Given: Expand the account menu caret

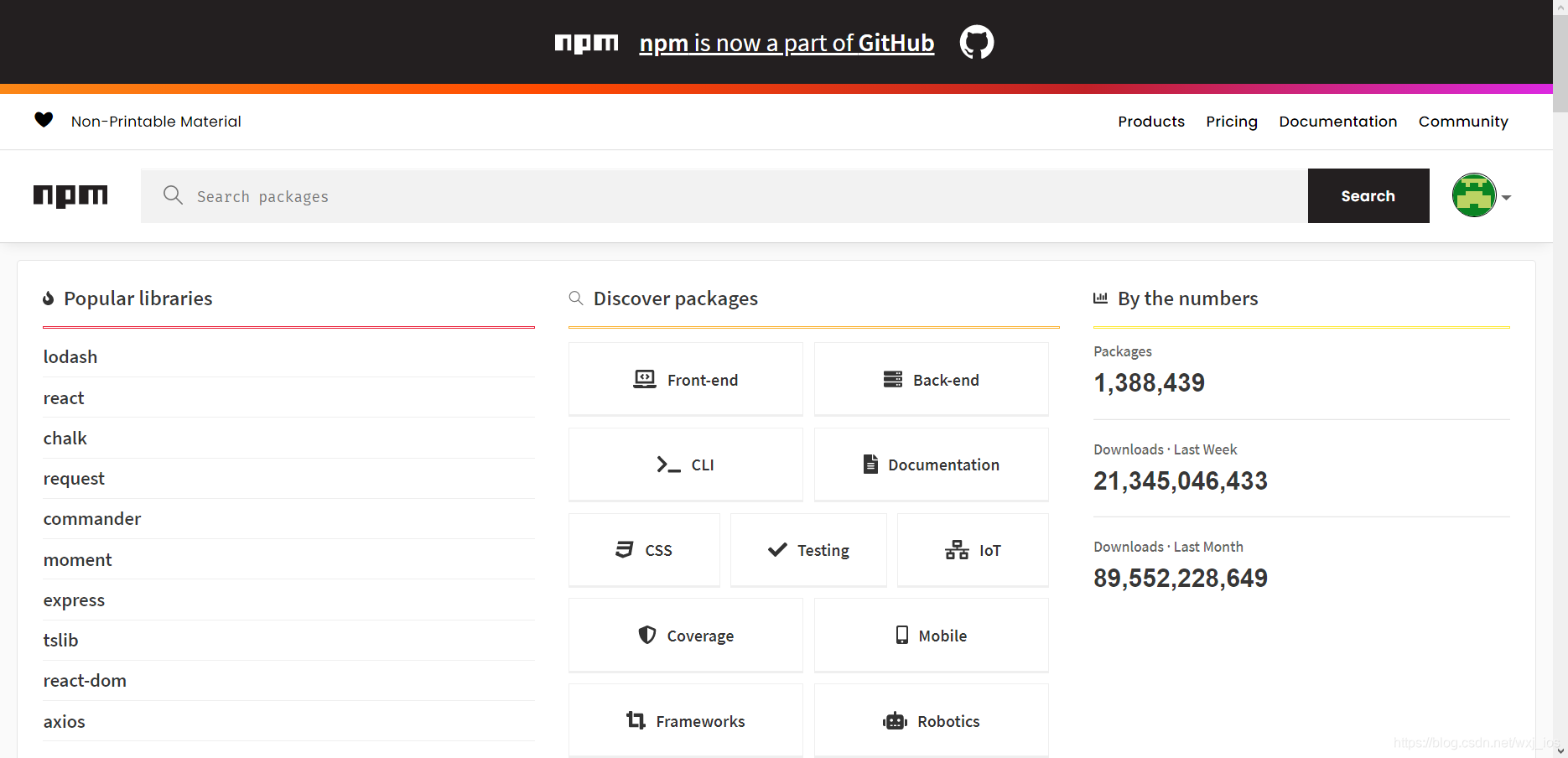Looking at the screenshot, I should (1506, 198).
